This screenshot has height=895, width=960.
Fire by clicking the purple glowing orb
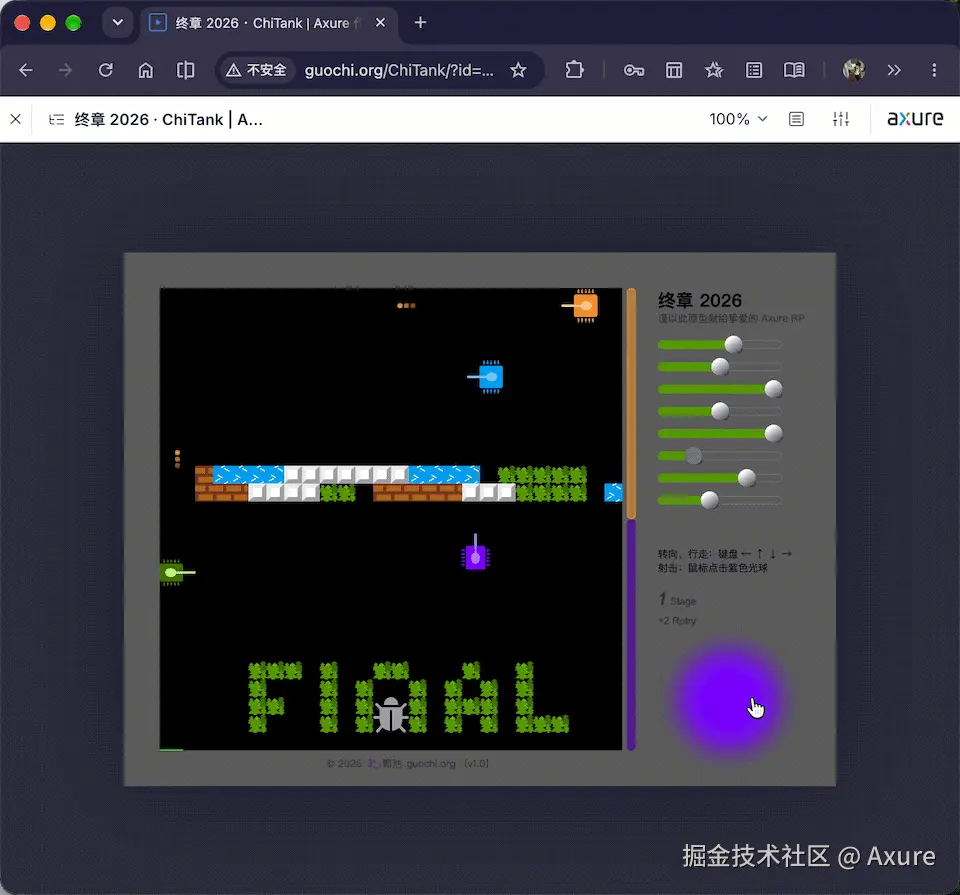[729, 701]
